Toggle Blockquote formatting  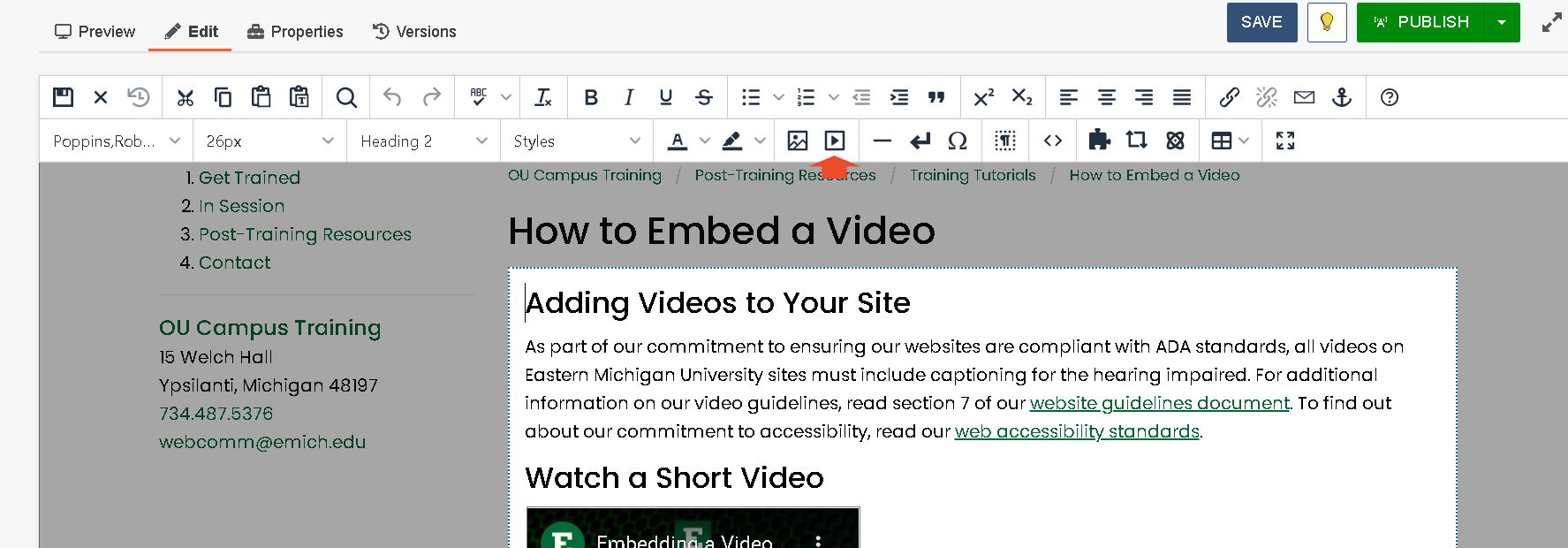click(936, 97)
